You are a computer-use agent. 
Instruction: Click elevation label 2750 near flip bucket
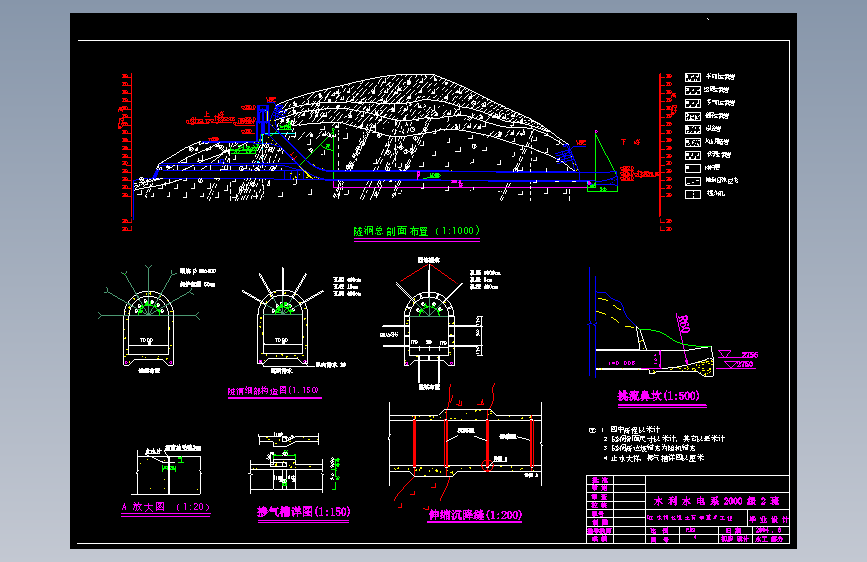coord(745,364)
